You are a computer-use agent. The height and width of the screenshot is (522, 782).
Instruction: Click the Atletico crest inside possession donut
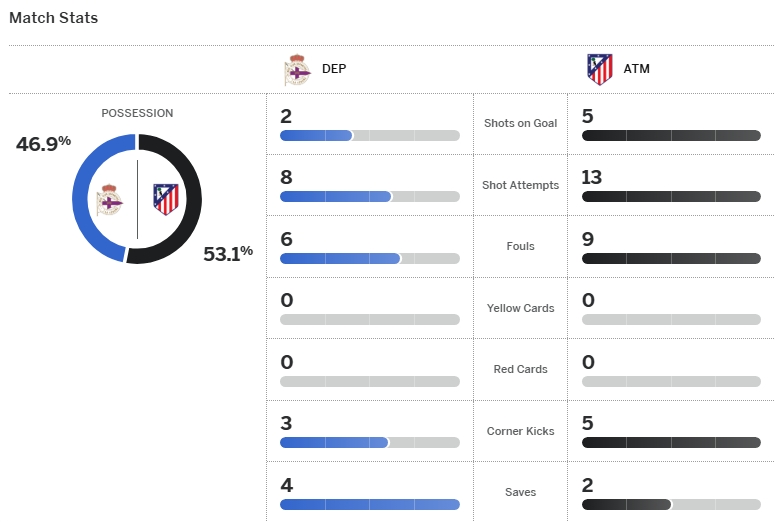tap(165, 199)
